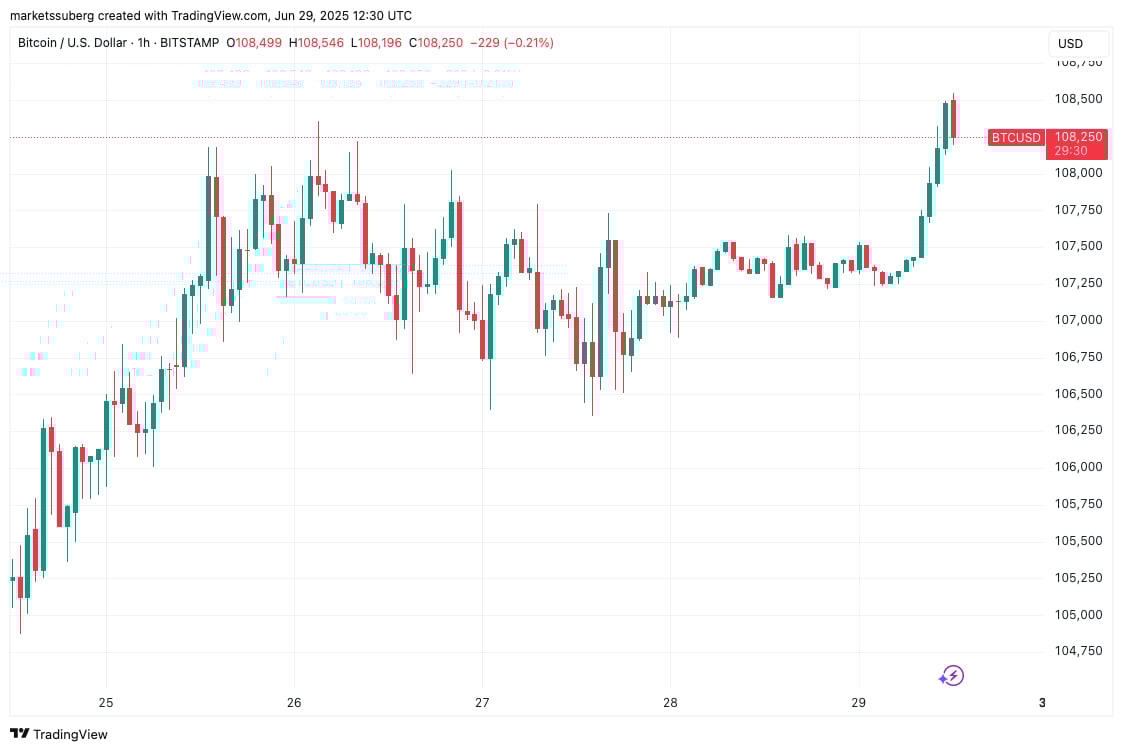Select the date label 29 on time axis
Screen dimensions: 1123x751
(x=857, y=703)
